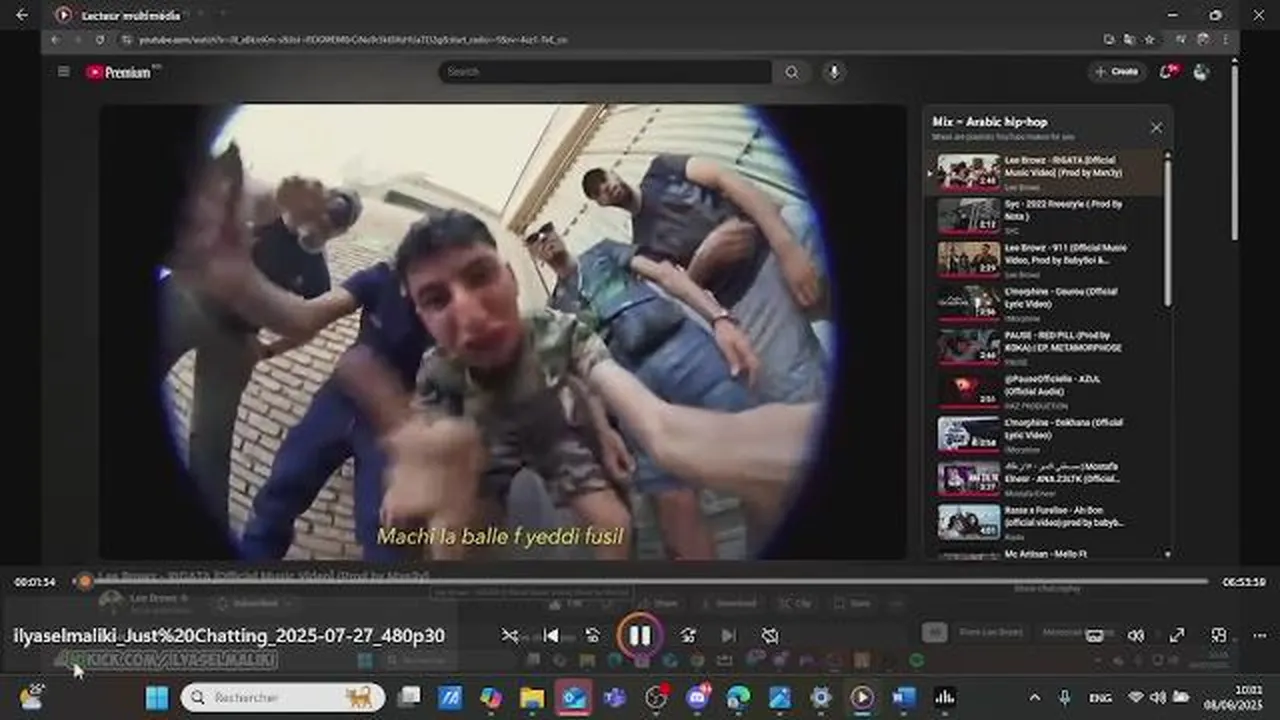Open Microsoft Edge from the taskbar

738,697
